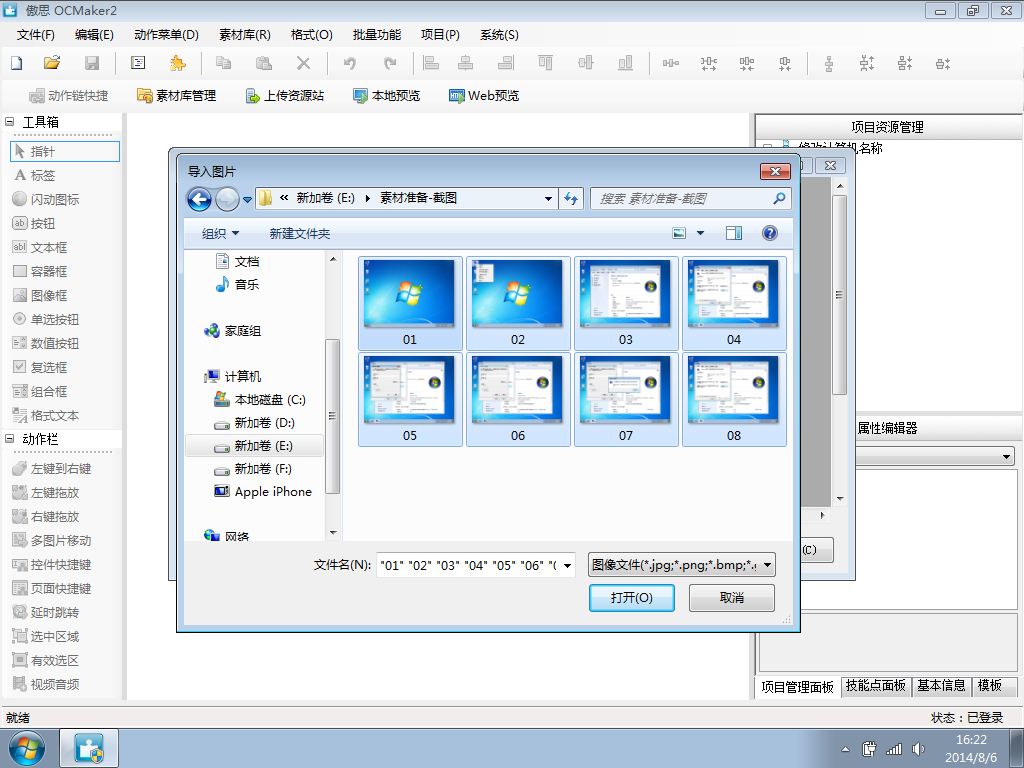Click 新建文件夹 in dialog toolbar

click(300, 233)
